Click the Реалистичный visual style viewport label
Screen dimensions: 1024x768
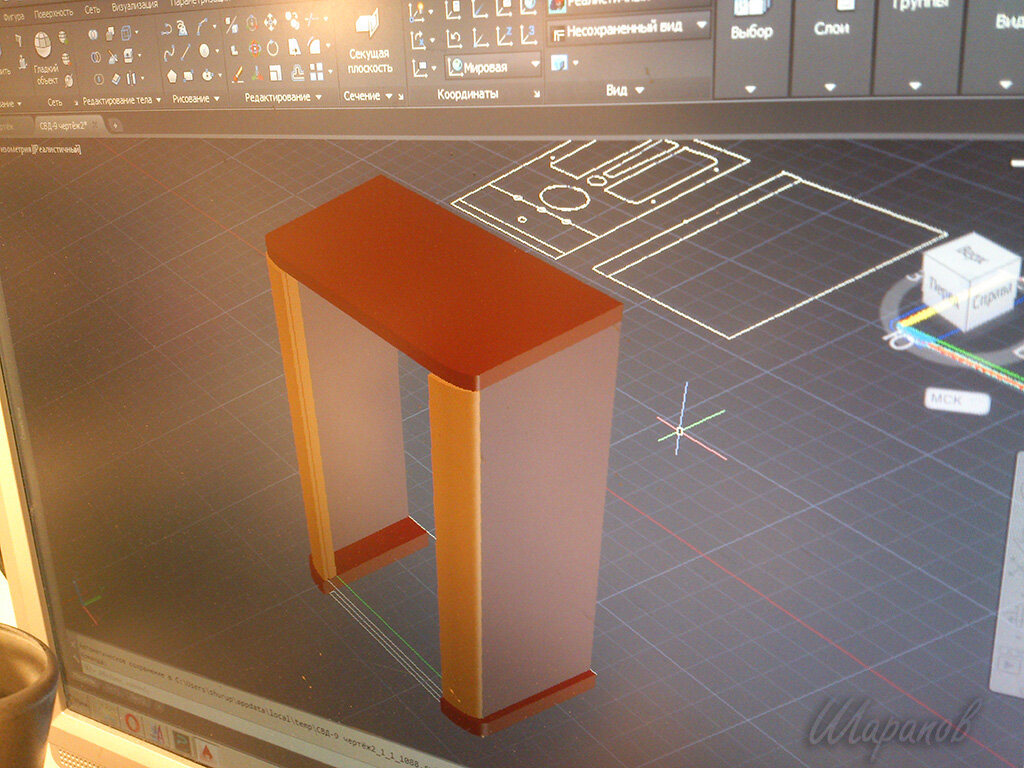point(57,150)
